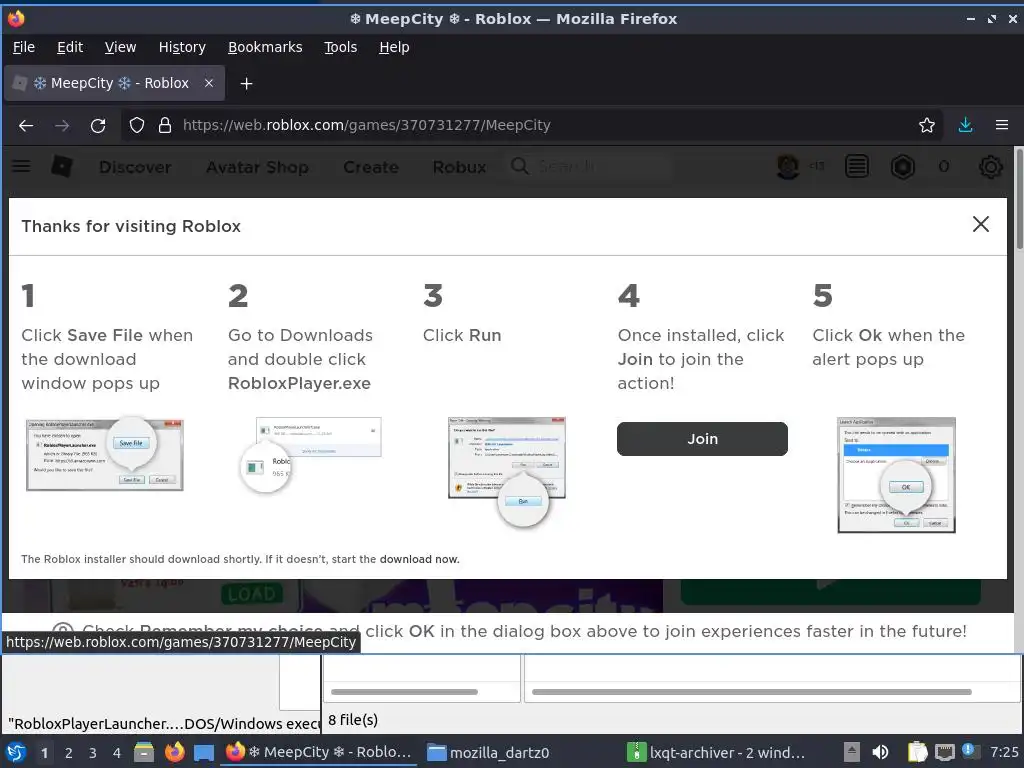
Task: Open the LXQt start menu icon
Action: click(x=16, y=752)
